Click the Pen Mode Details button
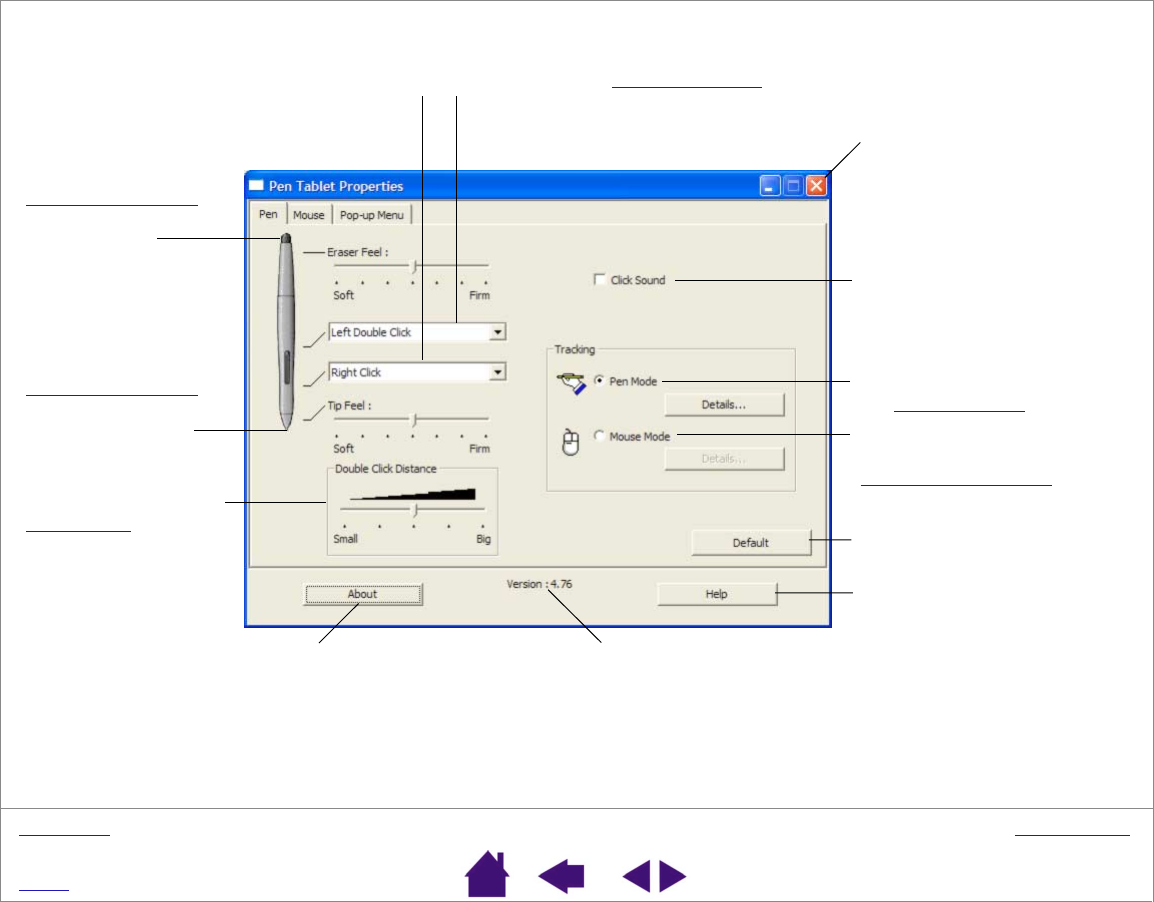Viewport: 1154px width, 902px height. click(x=723, y=405)
